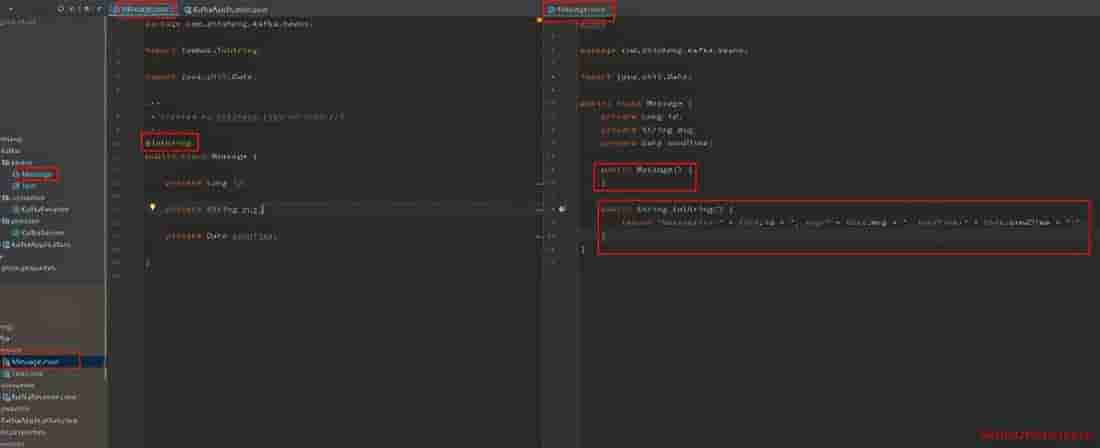Click the Message.class file icon in target folder
This screenshot has height=448, width=1100.
point(6,362)
